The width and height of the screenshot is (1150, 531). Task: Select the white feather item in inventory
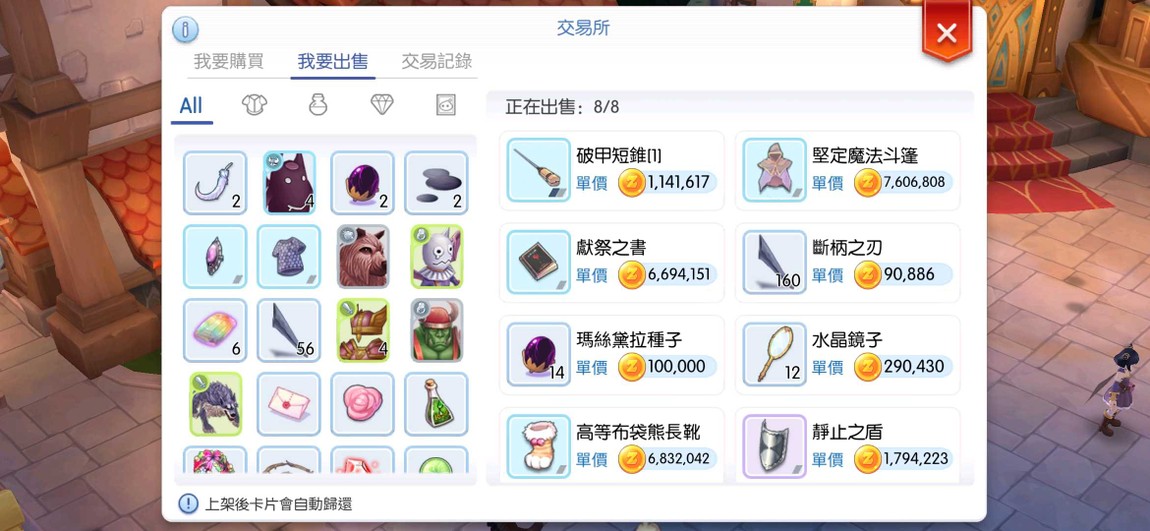coord(215,183)
